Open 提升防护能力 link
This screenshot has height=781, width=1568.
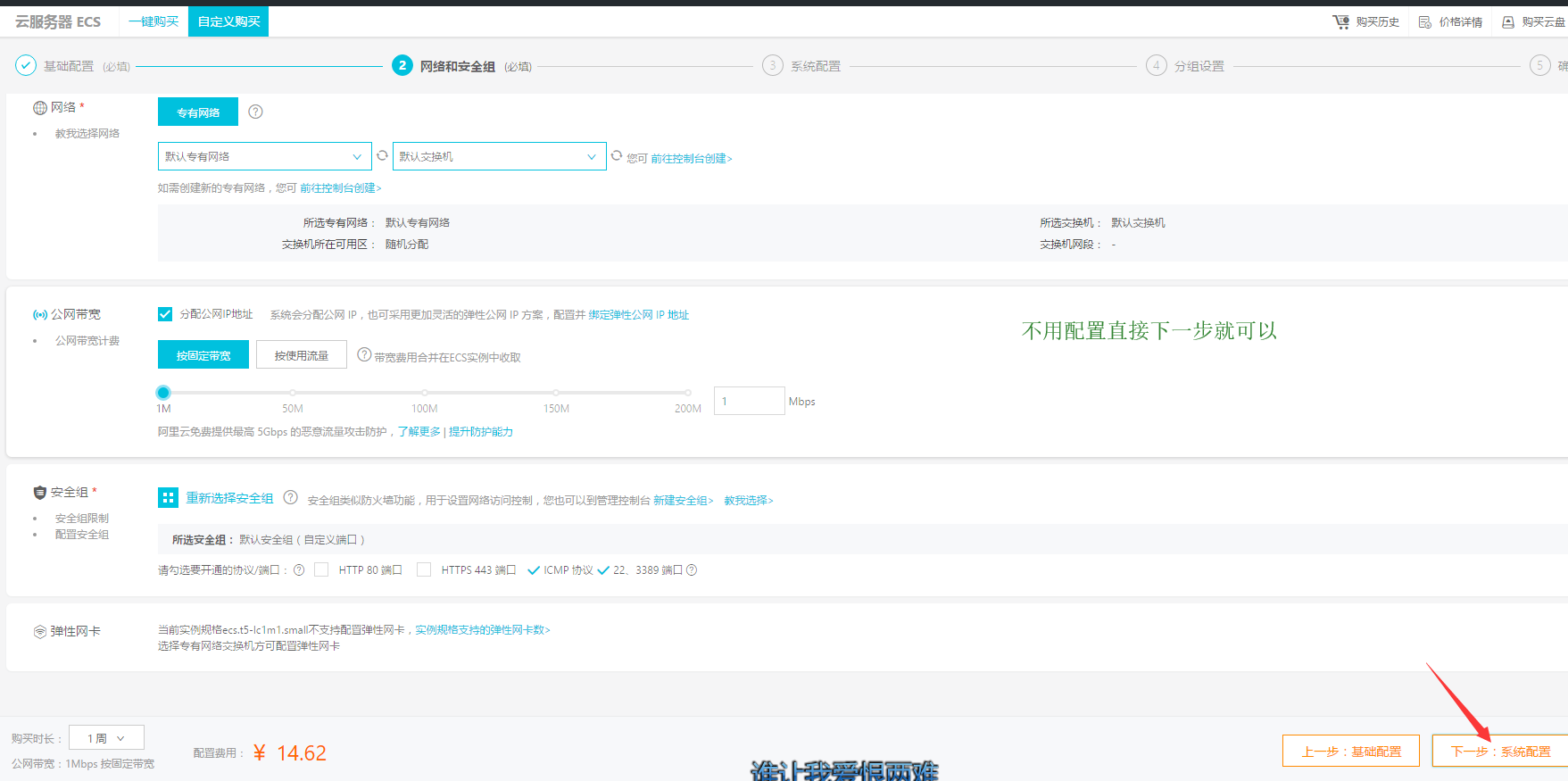481,431
